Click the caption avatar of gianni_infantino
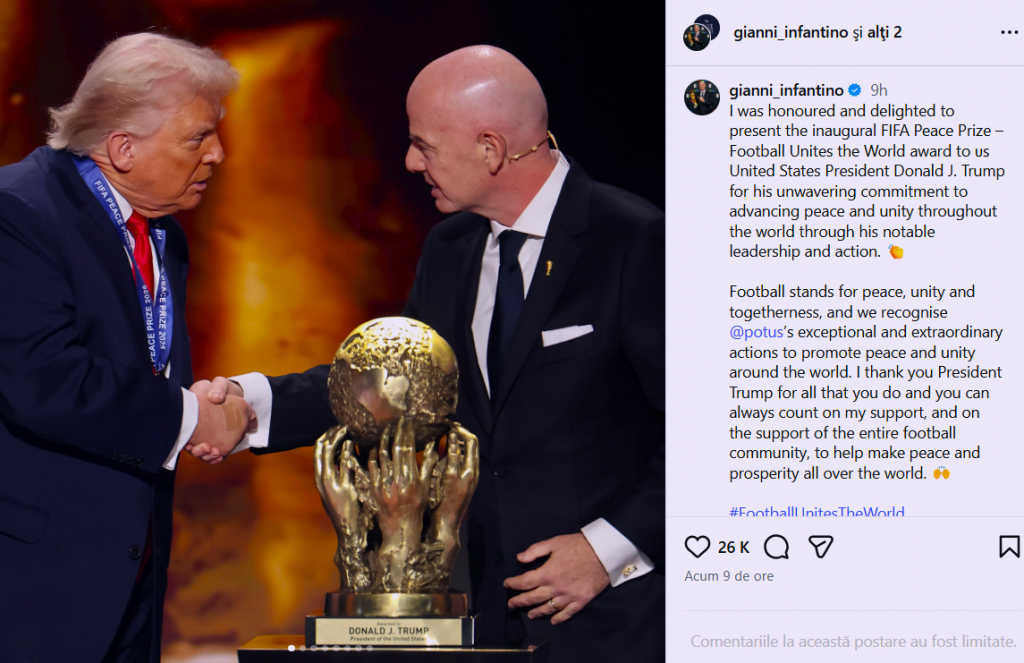This screenshot has height=663, width=1024. (x=702, y=97)
